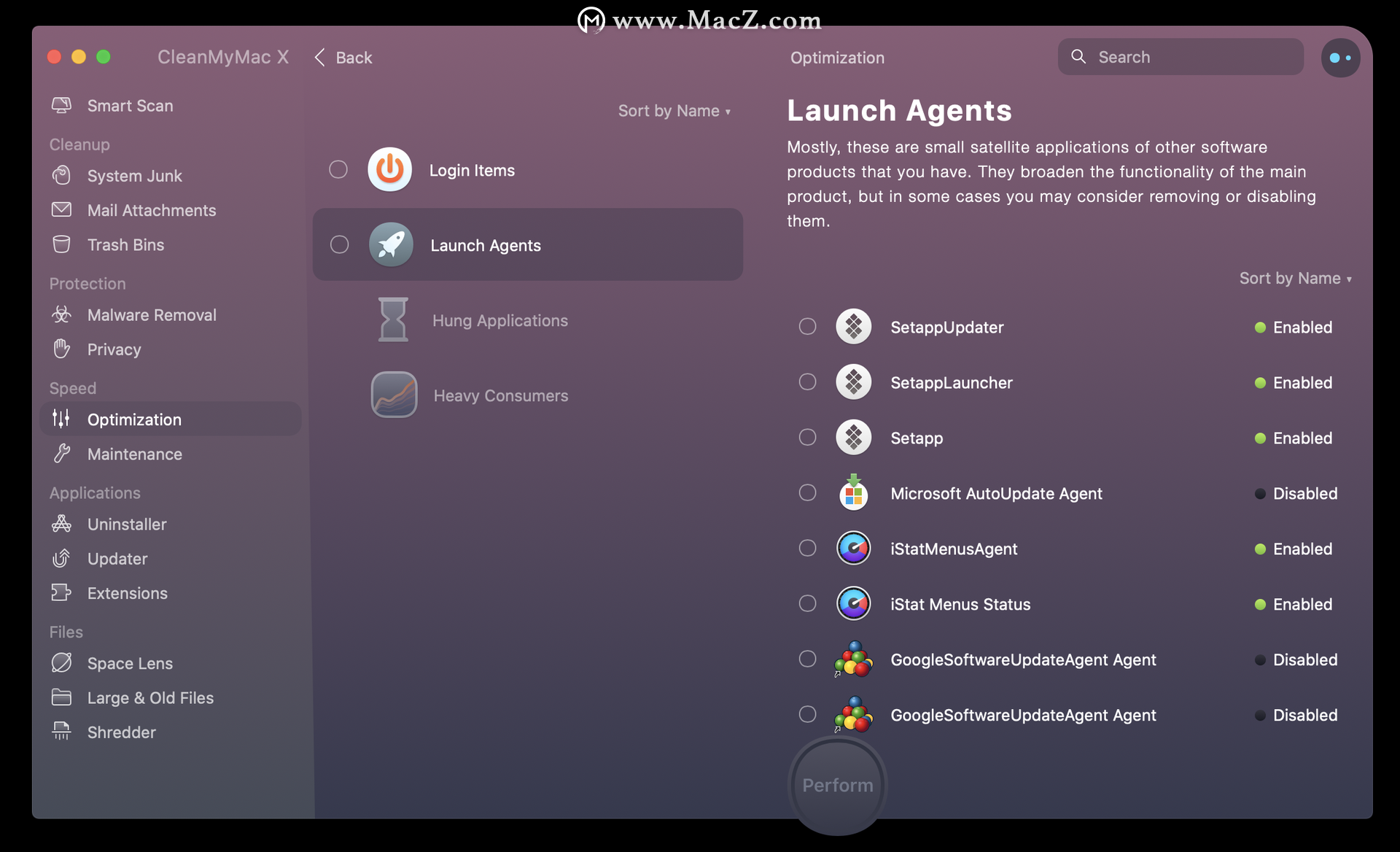Click the Maintenance wrench icon

tap(62, 454)
